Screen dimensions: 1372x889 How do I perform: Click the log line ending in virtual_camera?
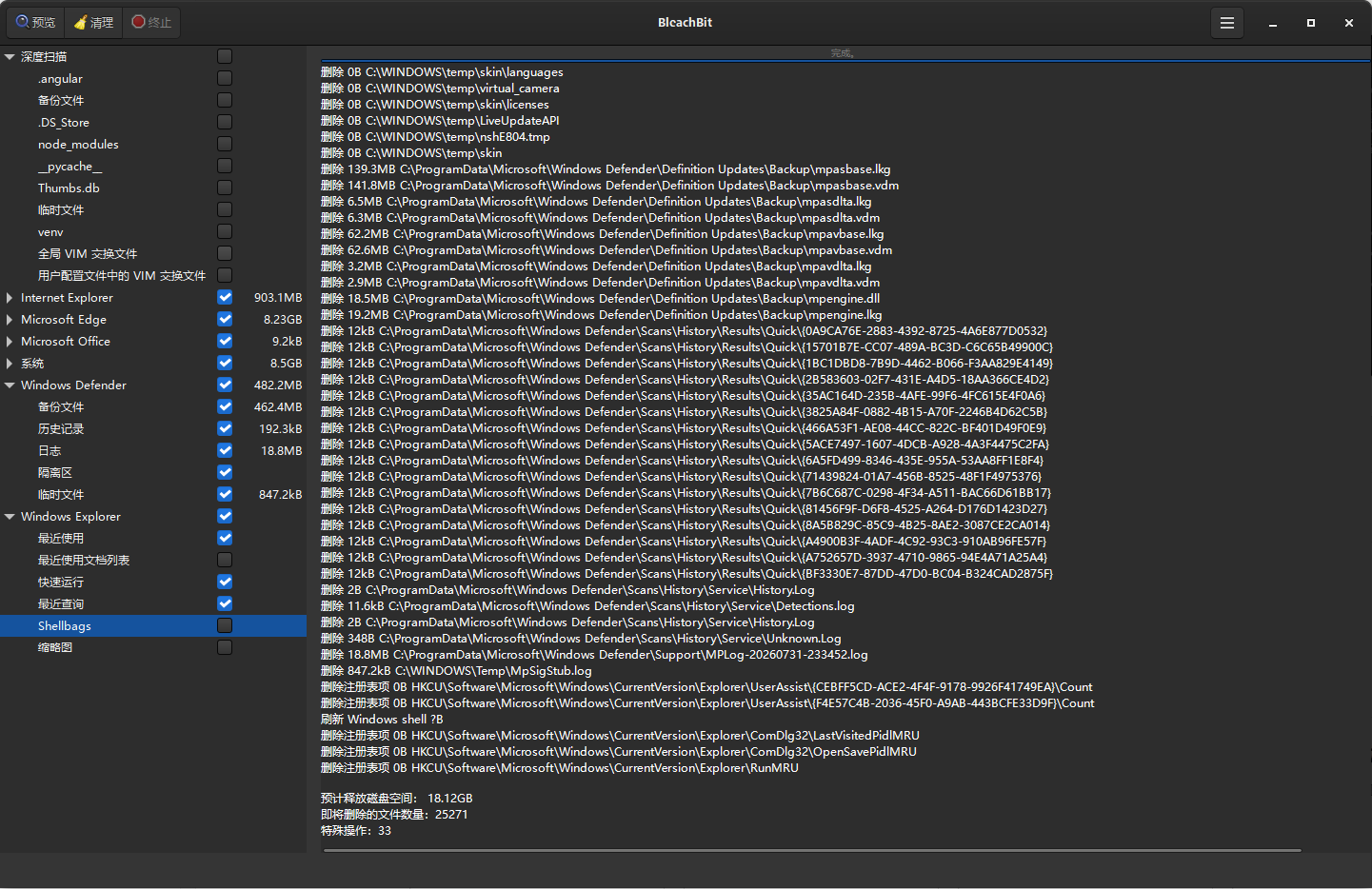pos(440,89)
